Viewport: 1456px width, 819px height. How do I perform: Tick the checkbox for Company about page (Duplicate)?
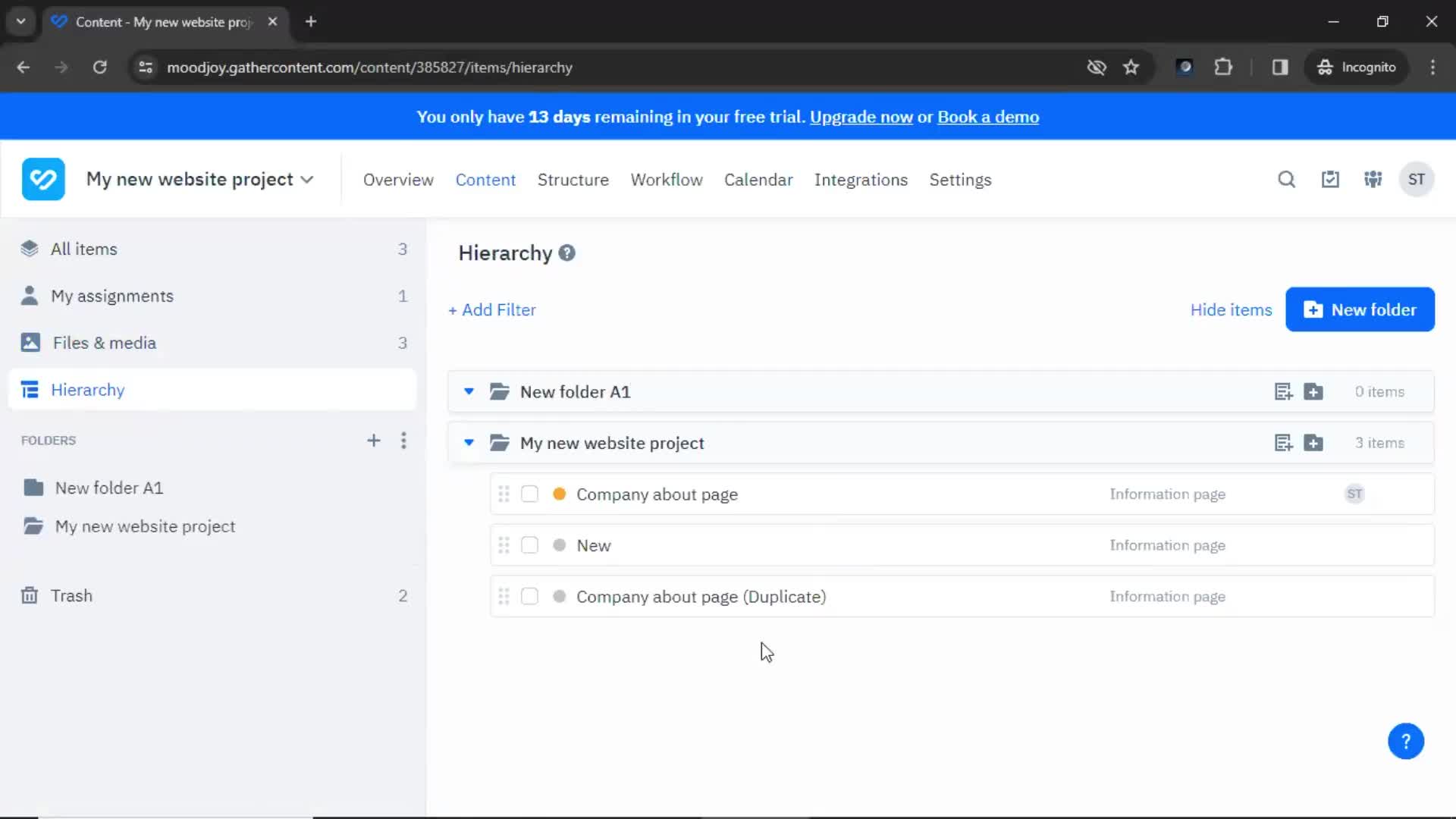point(529,597)
